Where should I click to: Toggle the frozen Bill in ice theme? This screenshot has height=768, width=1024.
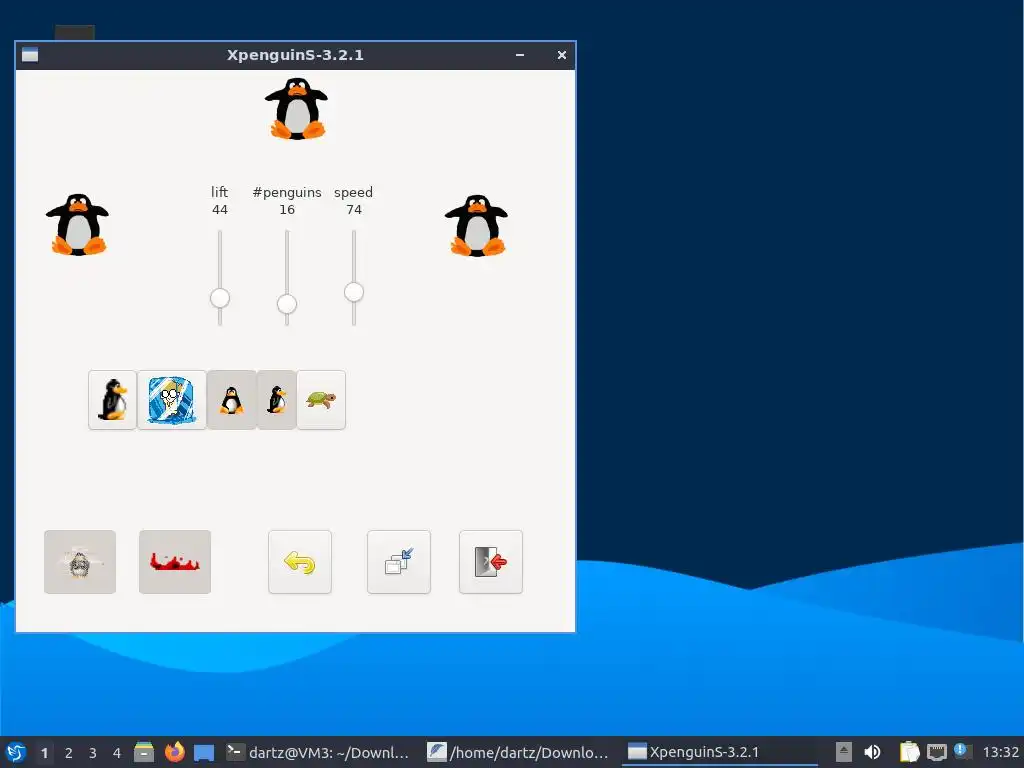pos(172,400)
